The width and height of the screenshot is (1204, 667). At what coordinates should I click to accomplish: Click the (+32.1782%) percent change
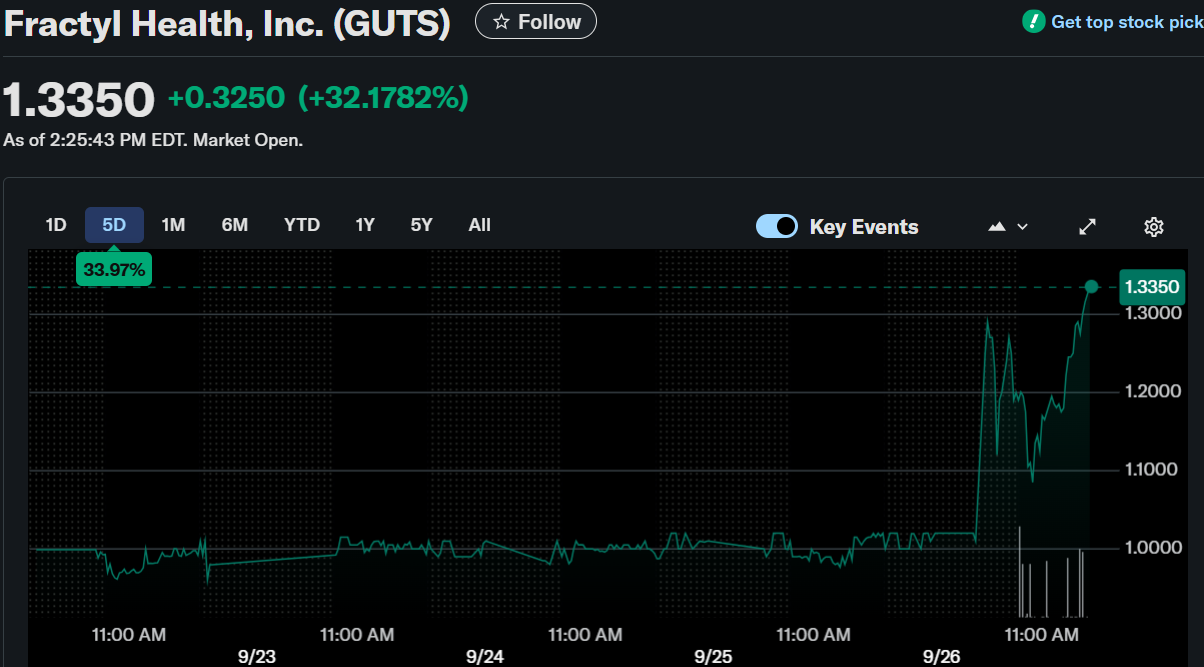coord(384,98)
